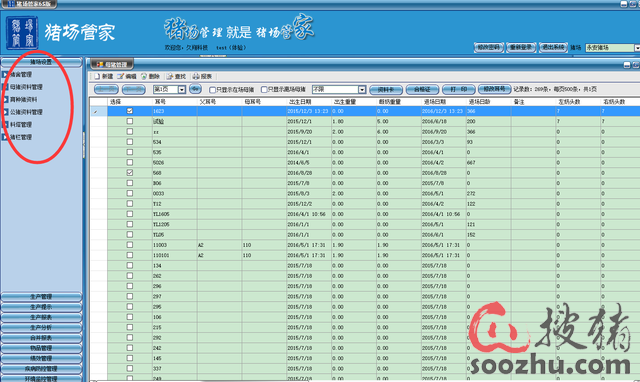This screenshot has height=382, width=640.
Task: Click the arrow icon beside 公猪资料管理
Action: click(x=5, y=112)
